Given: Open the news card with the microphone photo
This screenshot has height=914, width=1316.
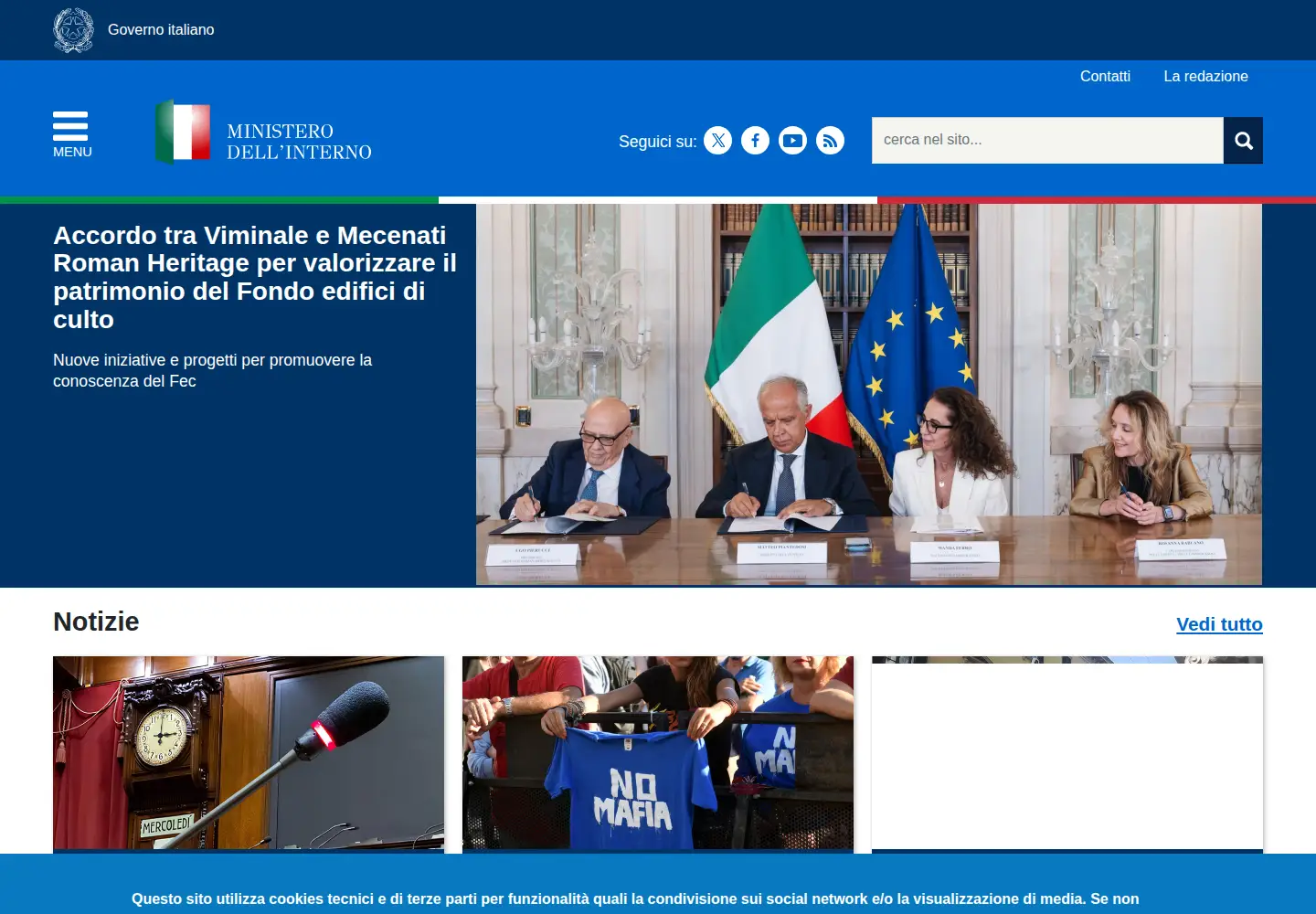Looking at the screenshot, I should 249,754.
